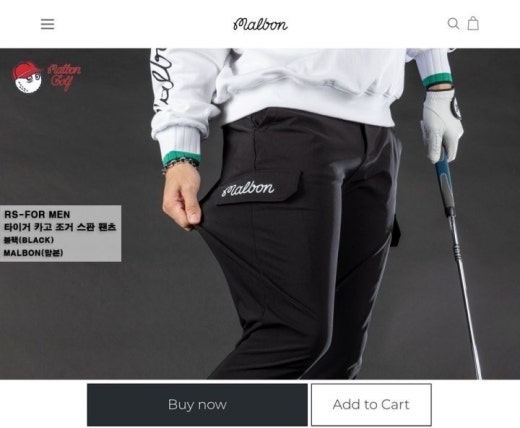520x428 pixels.
Task: Tap the Malbon embroidery on cargo pocket
Action: [248, 189]
